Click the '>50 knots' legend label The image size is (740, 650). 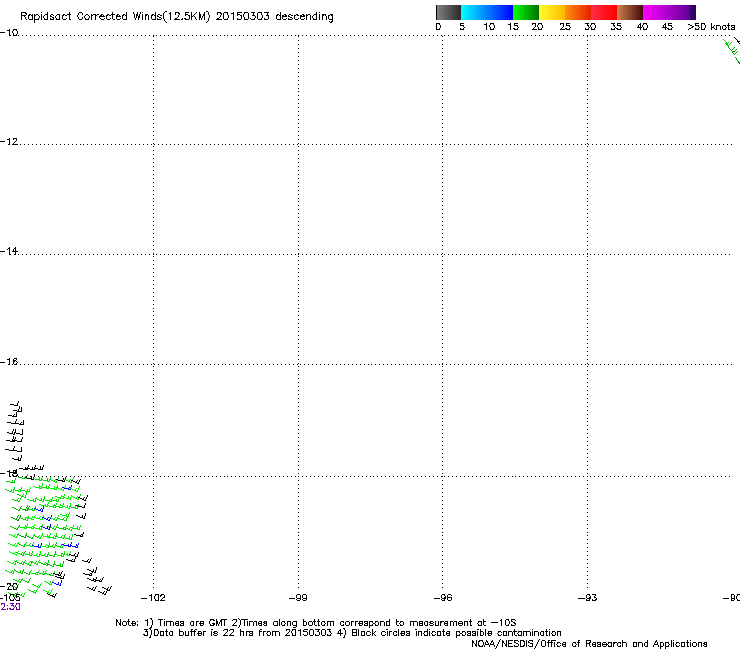point(711,27)
